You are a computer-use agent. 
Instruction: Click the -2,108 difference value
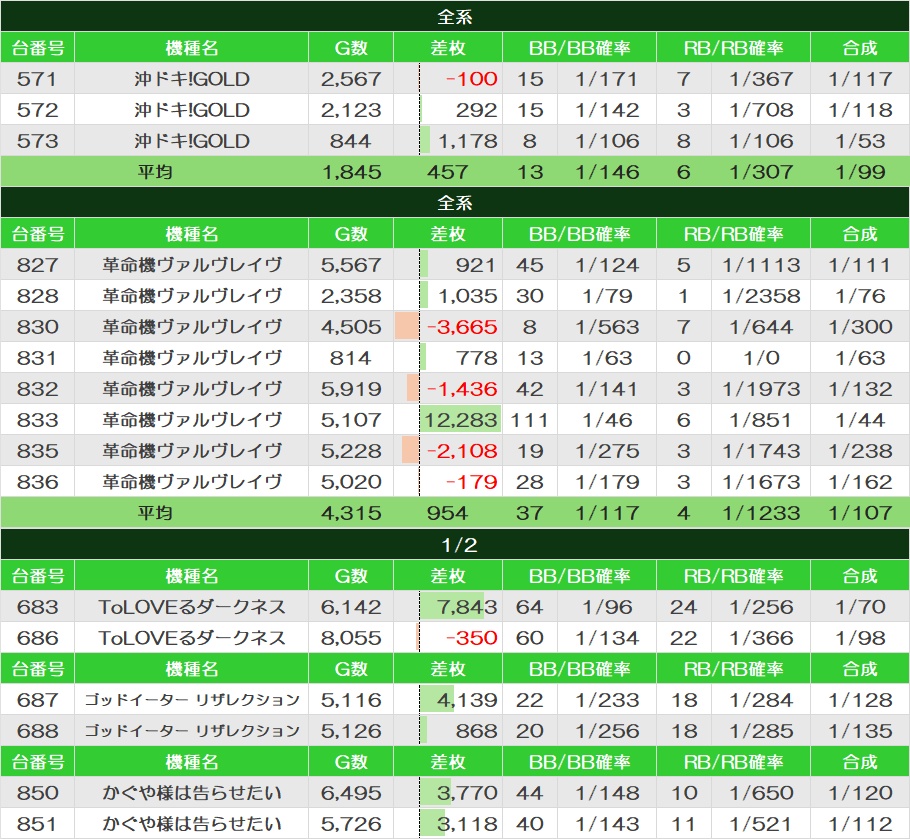[462, 451]
